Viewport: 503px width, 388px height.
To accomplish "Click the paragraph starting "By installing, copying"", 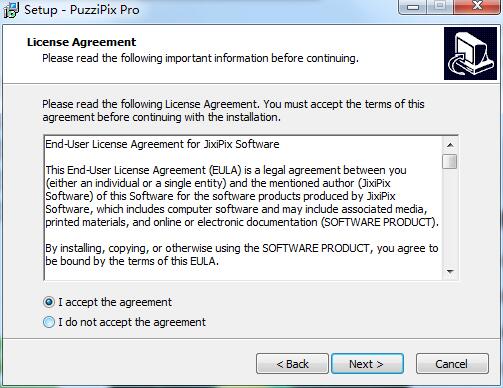I will pos(242,255).
